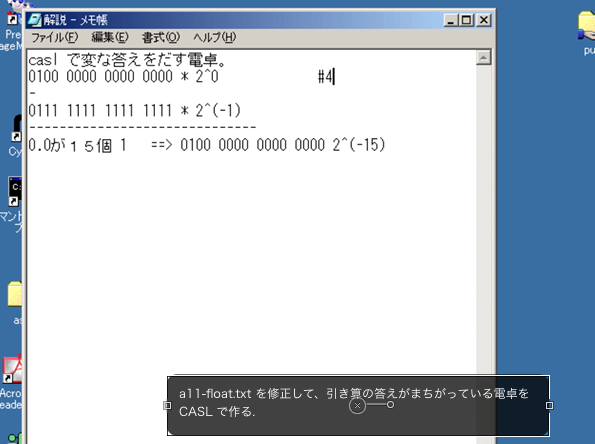Click the caption text about a11-float.txt
The image size is (595, 444).
354,402
